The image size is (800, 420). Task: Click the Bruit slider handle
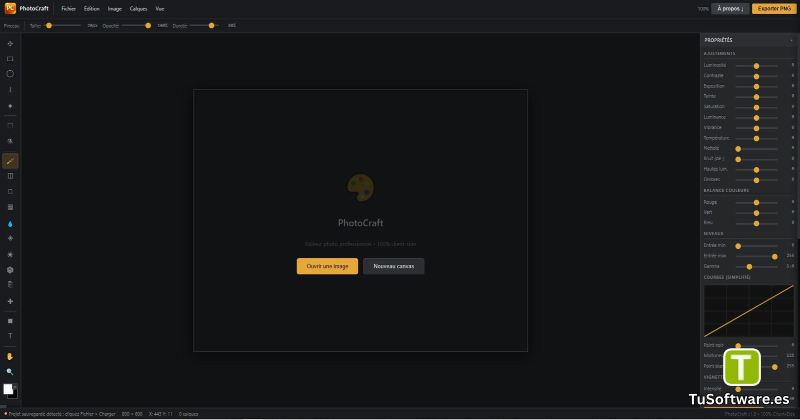point(738,159)
